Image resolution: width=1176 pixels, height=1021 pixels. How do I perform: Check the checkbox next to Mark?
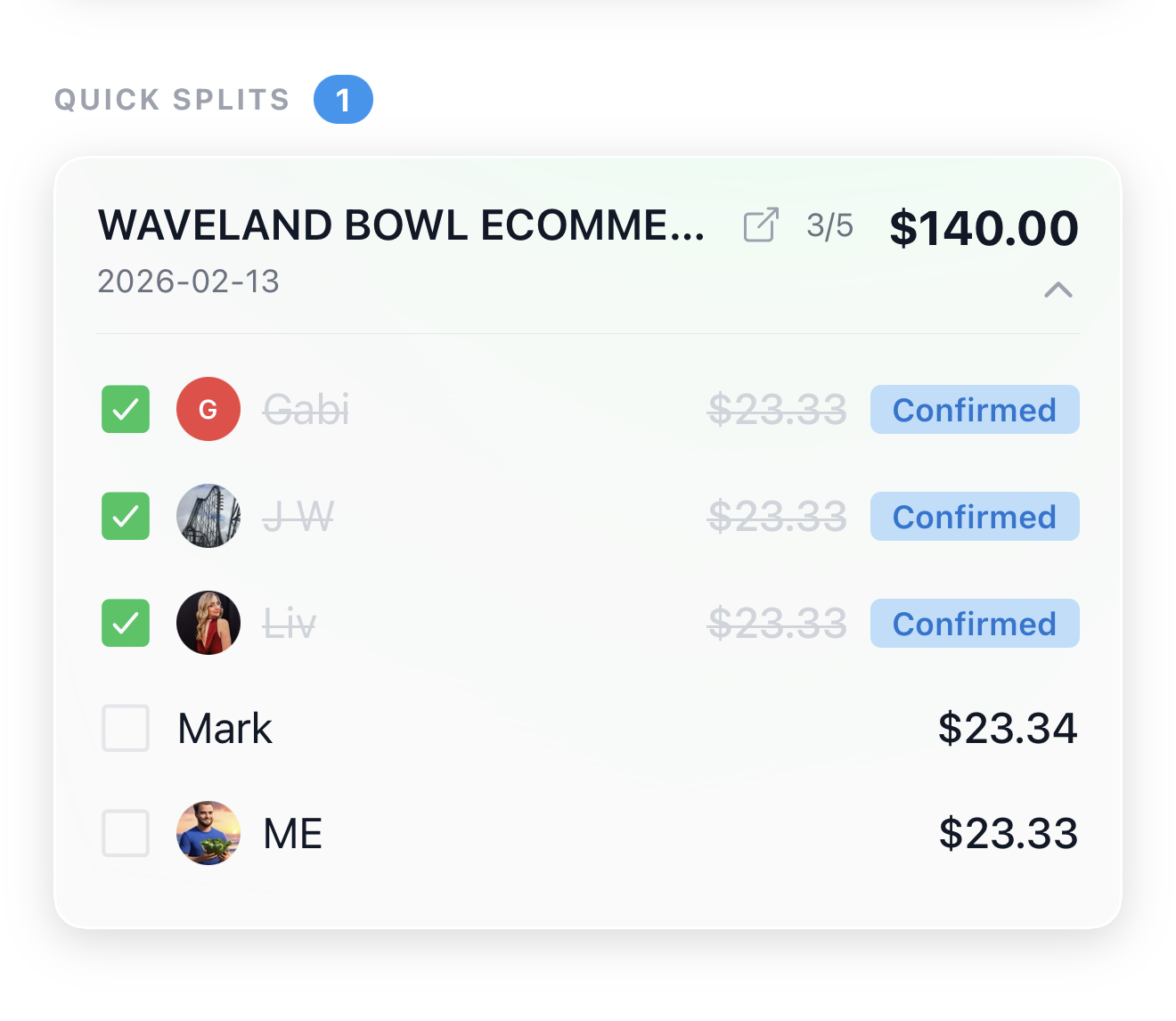(x=125, y=728)
